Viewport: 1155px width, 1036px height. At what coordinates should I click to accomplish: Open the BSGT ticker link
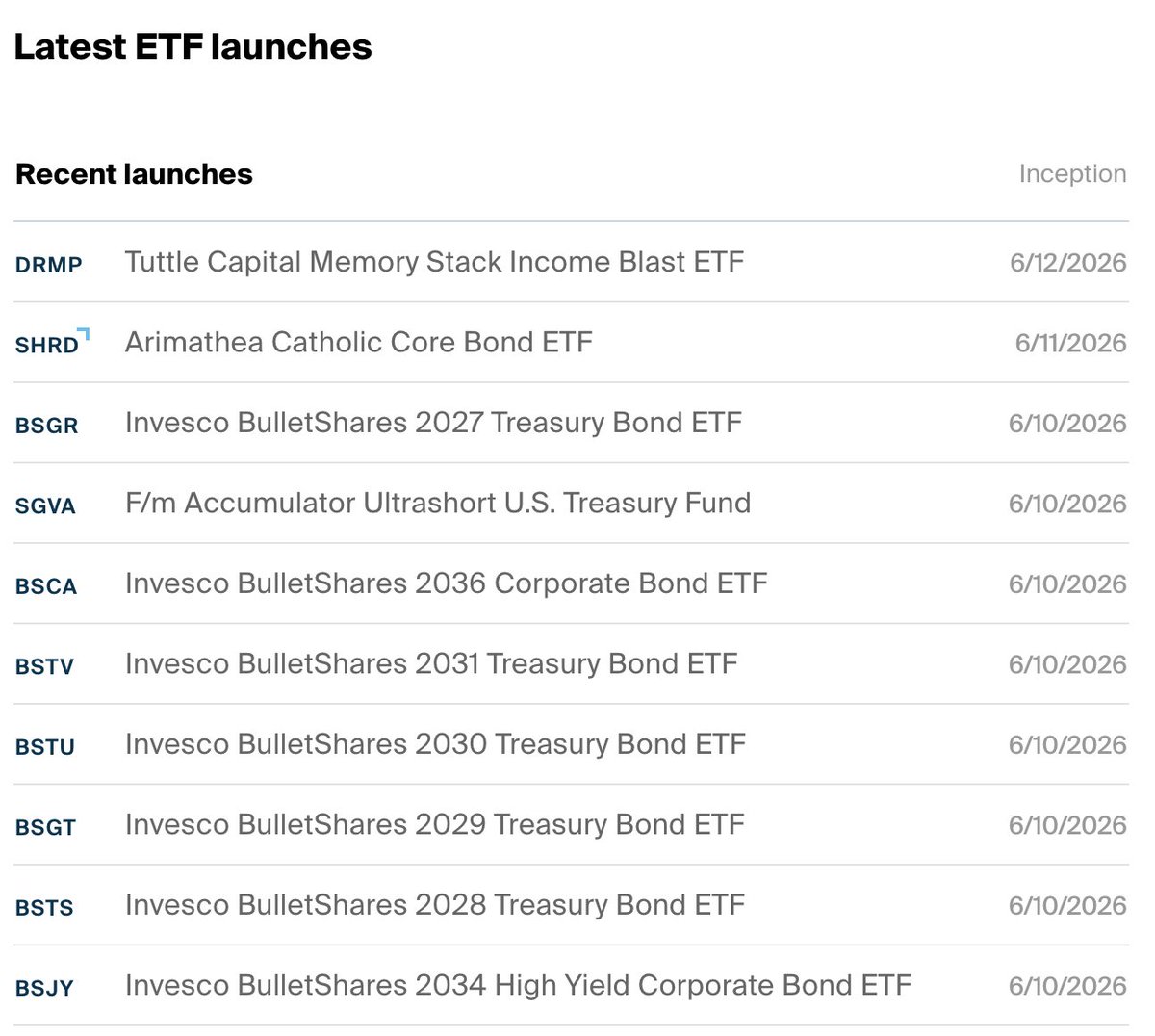coord(45,827)
